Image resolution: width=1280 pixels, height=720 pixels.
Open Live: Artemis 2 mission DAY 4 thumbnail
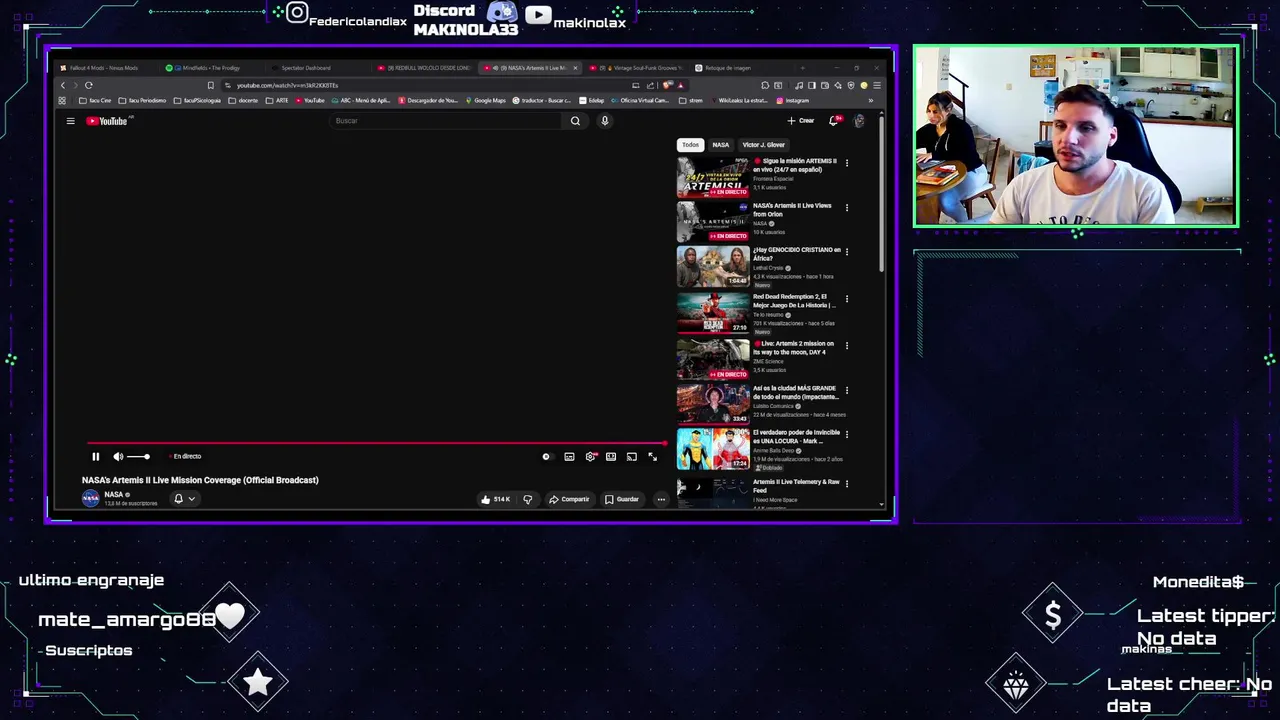pos(713,359)
